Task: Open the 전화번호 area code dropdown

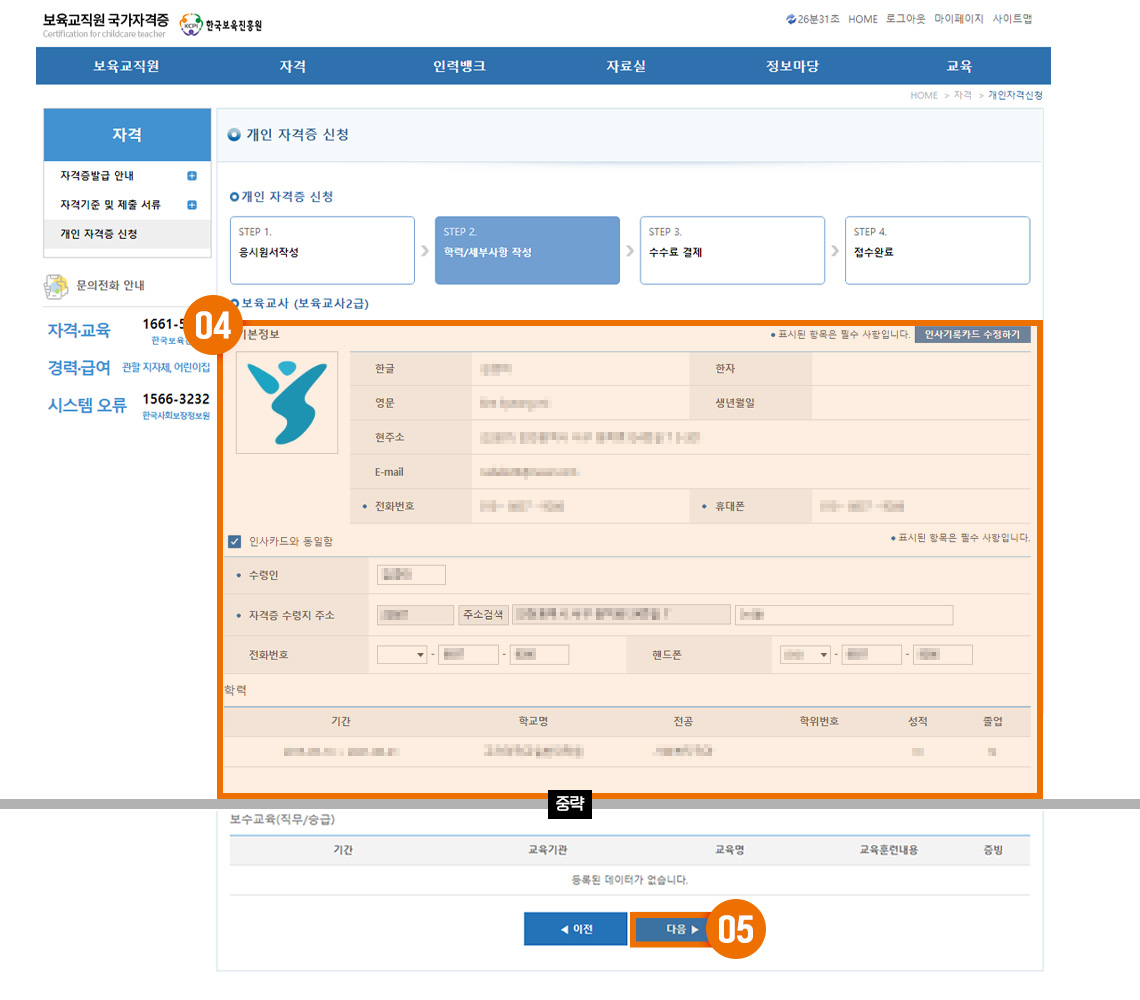Action: pos(402,655)
